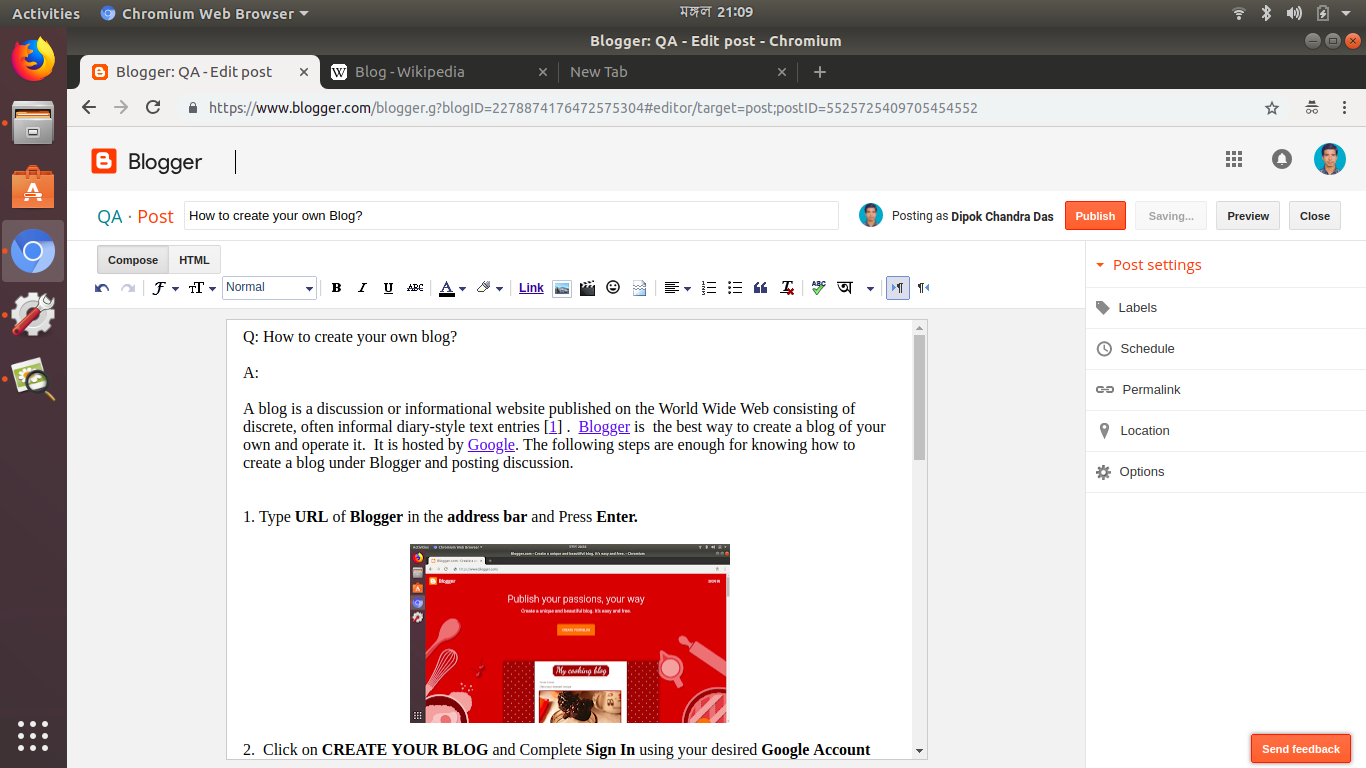Reload the current page
1366x768 pixels.
coord(153,107)
